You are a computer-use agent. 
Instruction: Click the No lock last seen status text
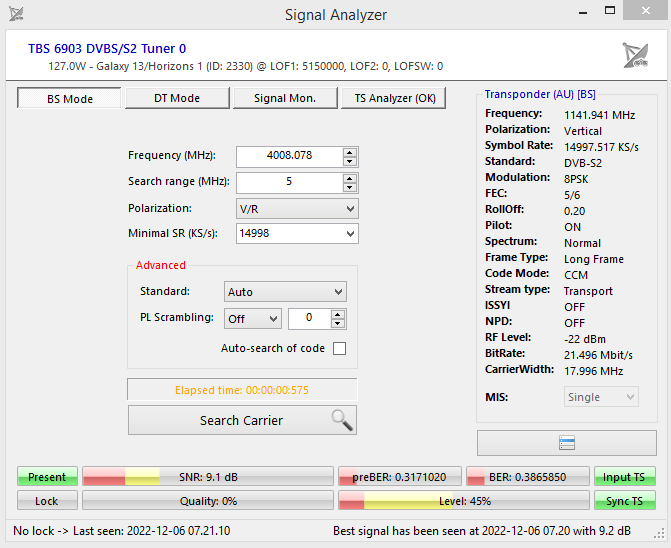click(122, 531)
